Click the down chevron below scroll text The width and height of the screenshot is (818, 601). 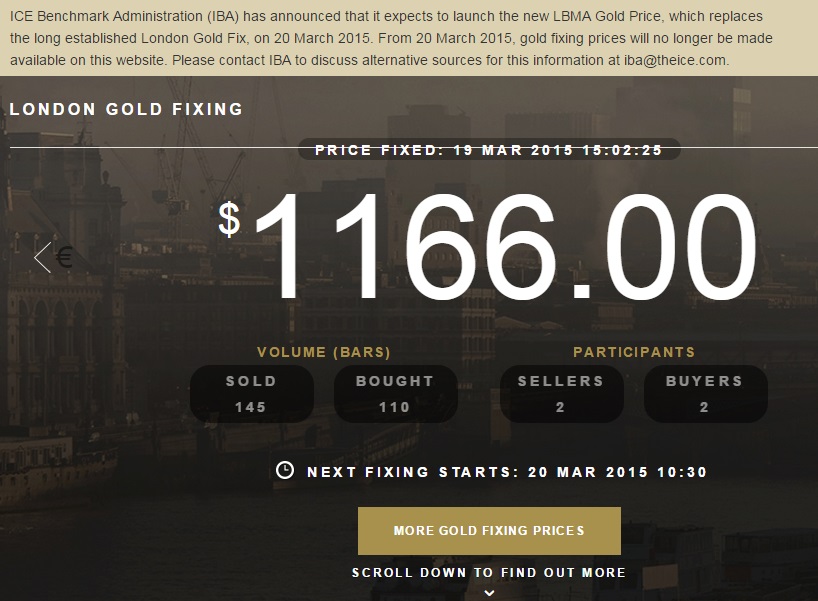pyautogui.click(x=489, y=592)
